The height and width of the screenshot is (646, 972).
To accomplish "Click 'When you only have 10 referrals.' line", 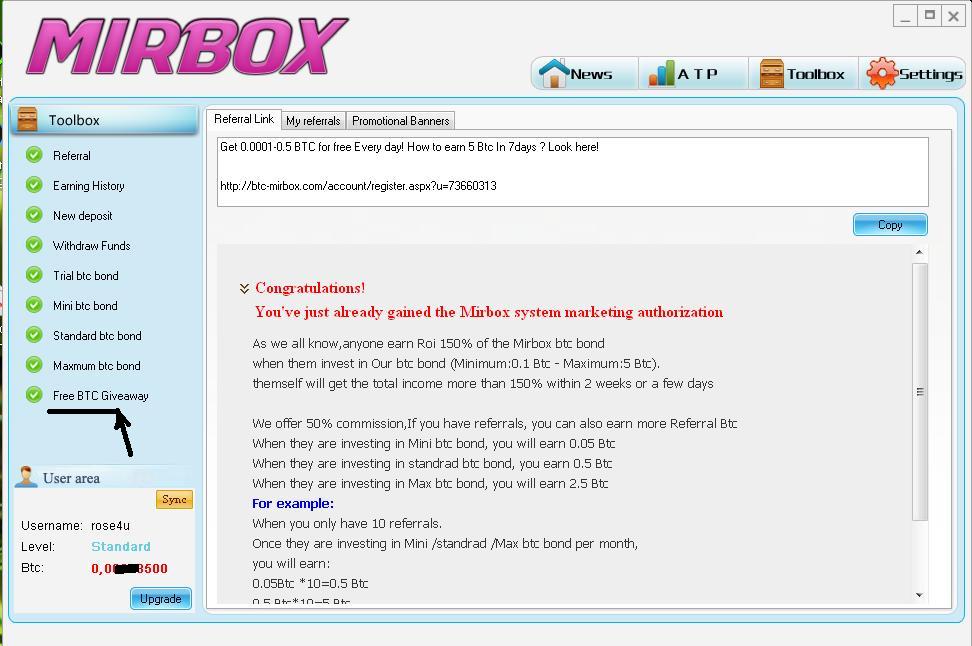I will point(347,523).
